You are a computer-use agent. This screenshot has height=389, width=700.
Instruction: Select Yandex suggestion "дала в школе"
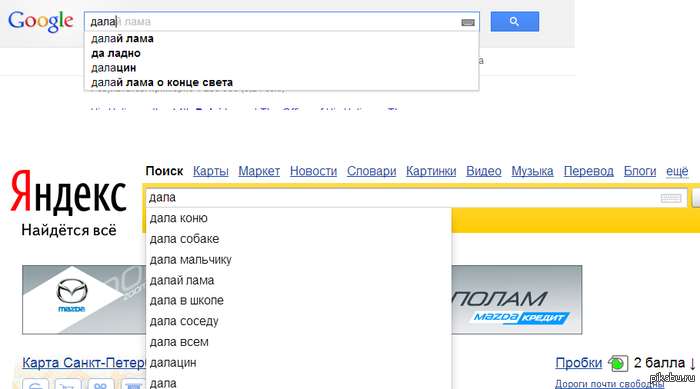pyautogui.click(x=298, y=301)
